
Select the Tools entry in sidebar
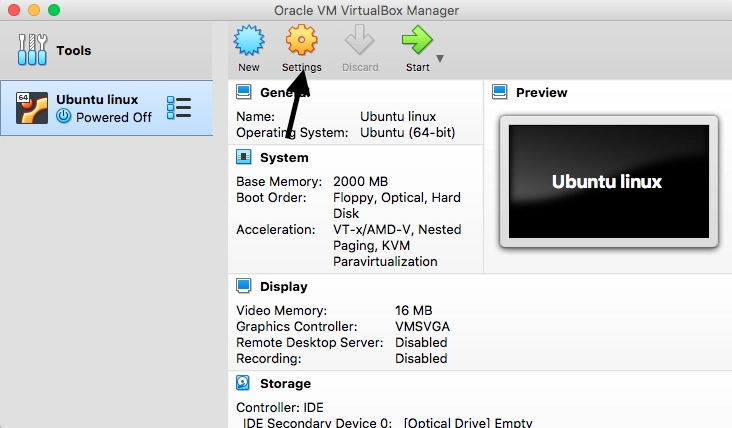(x=73, y=50)
